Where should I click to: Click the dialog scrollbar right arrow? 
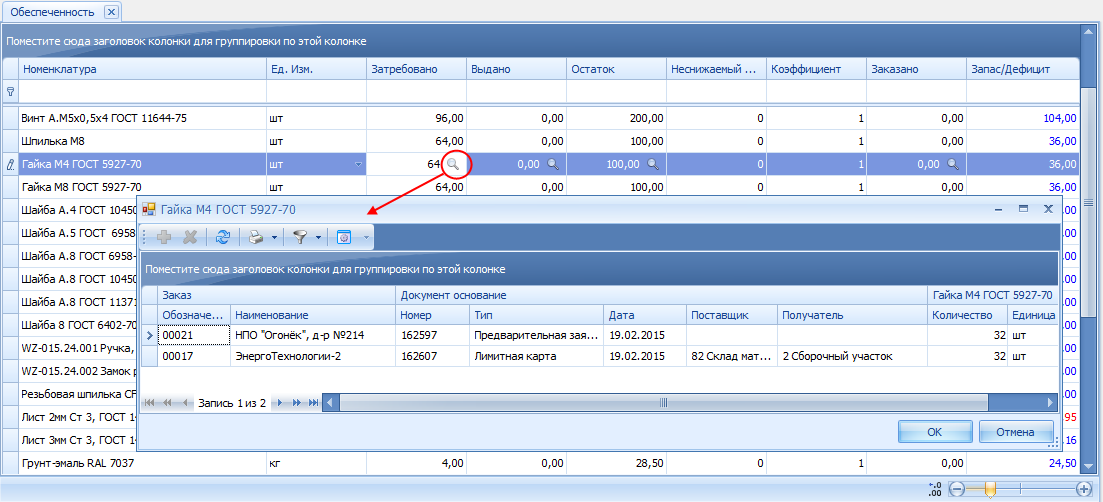pyautogui.click(x=1050, y=403)
